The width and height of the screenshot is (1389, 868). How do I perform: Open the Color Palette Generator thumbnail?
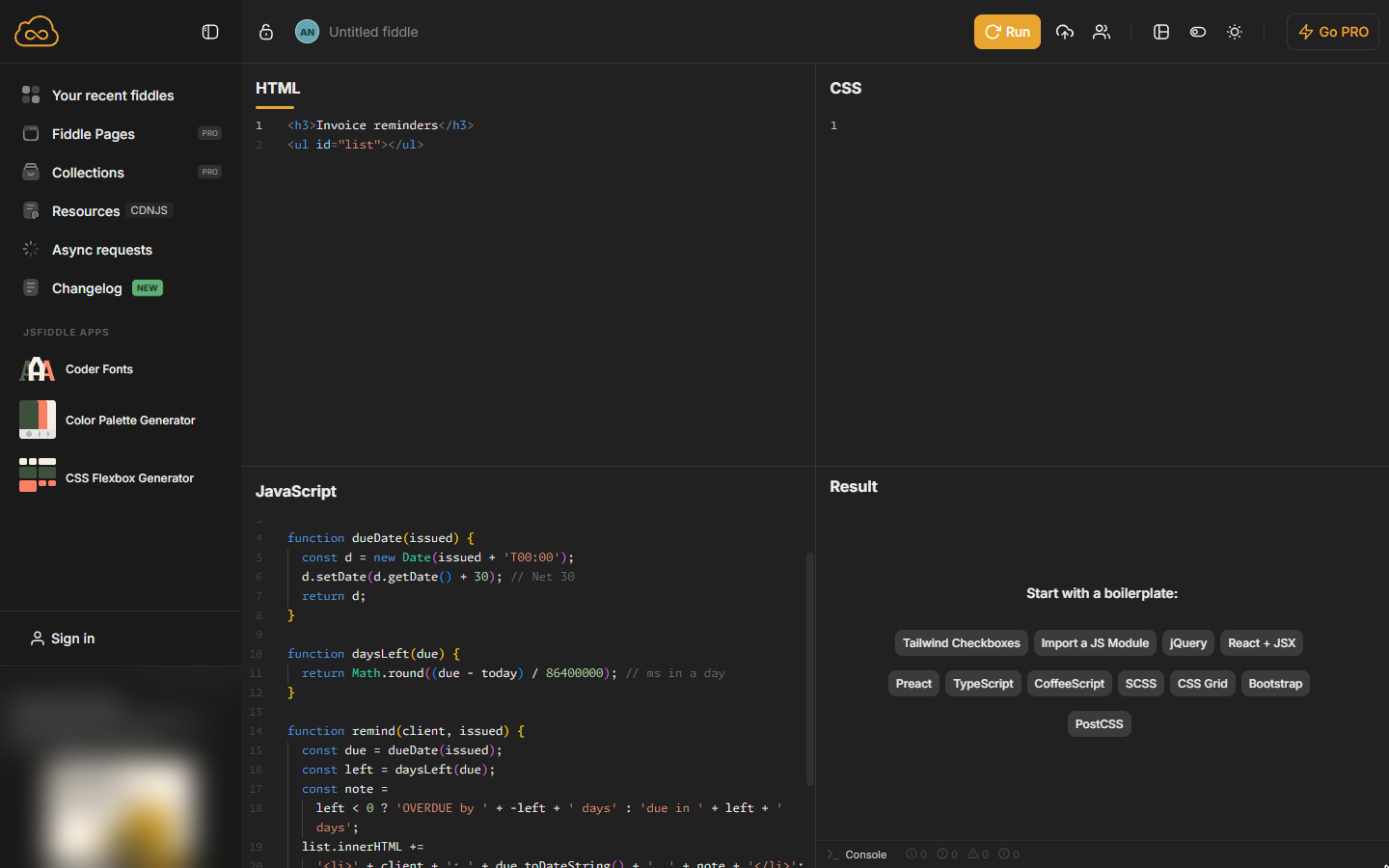click(37, 420)
